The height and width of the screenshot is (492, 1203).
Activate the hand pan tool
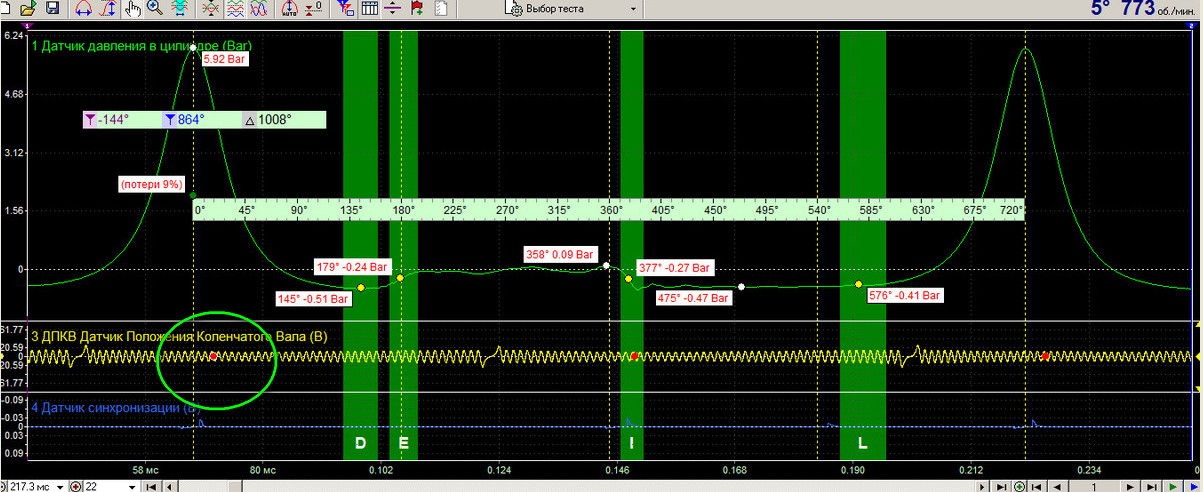point(133,9)
